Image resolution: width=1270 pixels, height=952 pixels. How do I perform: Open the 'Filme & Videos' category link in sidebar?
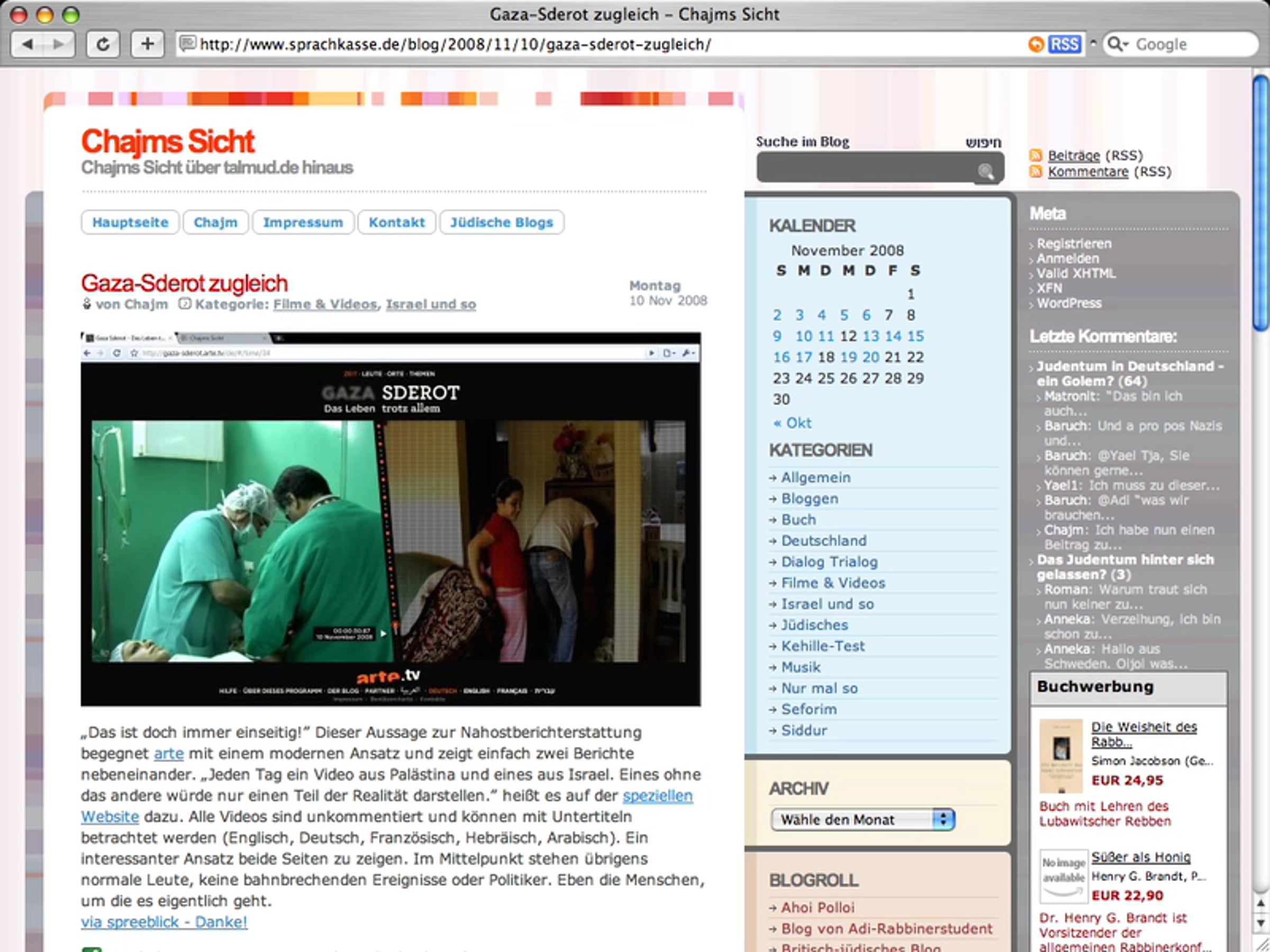coord(832,582)
